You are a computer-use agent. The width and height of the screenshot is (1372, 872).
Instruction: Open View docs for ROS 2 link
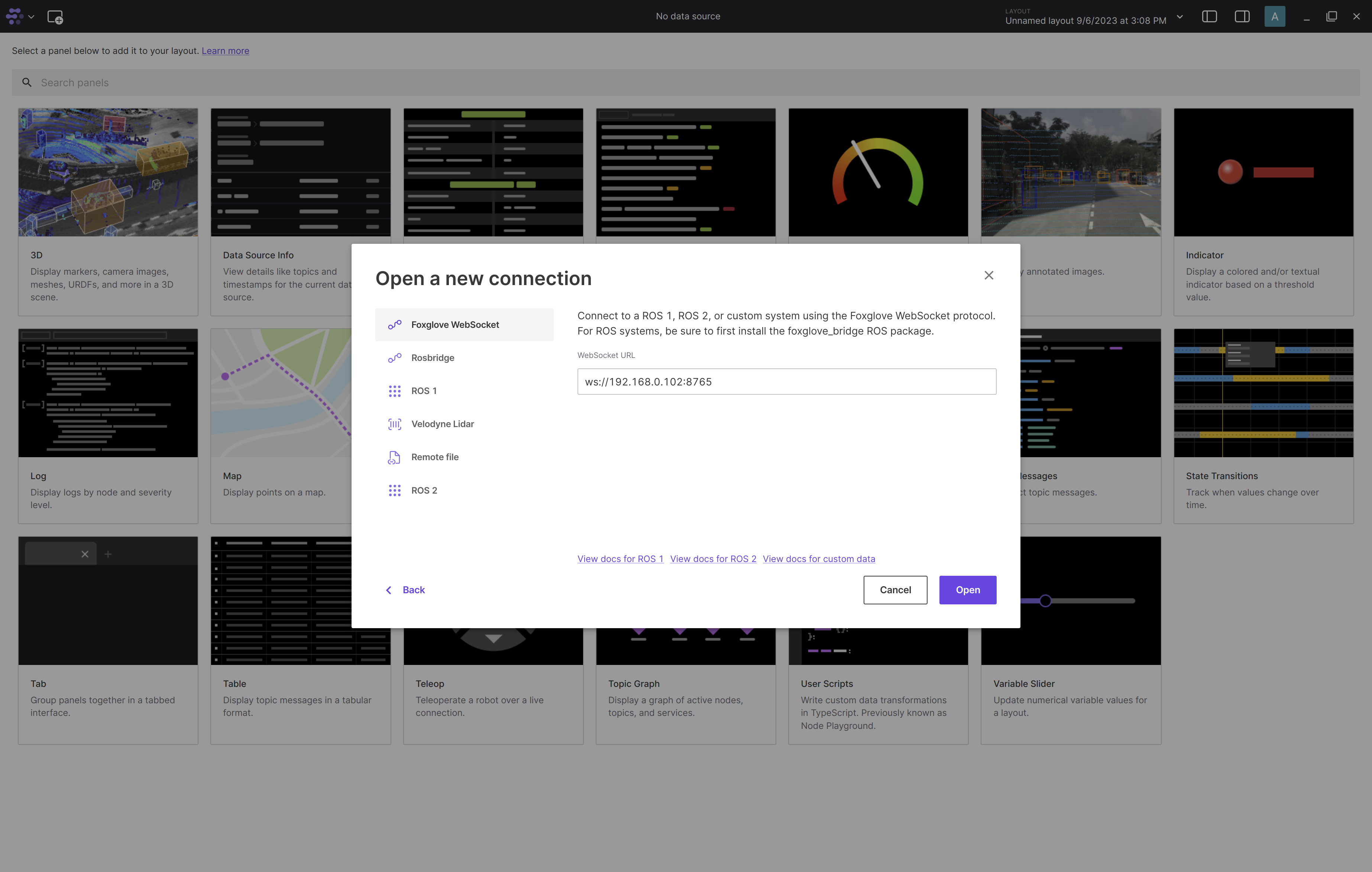click(x=713, y=559)
